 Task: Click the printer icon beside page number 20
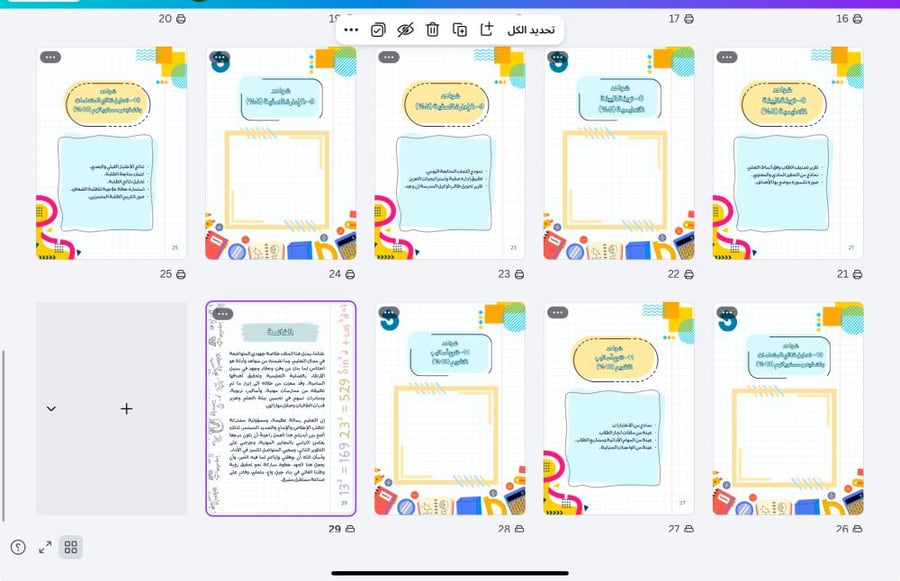[180, 19]
